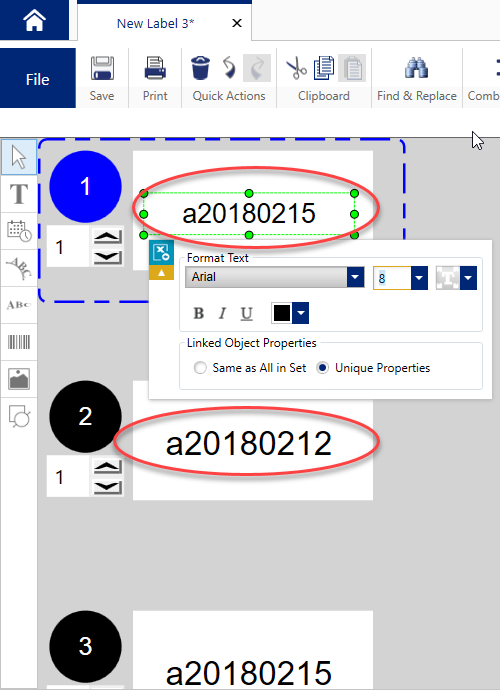Expand the Arial font dropdown
Viewport: 500px width, 698px height.
pos(355,277)
